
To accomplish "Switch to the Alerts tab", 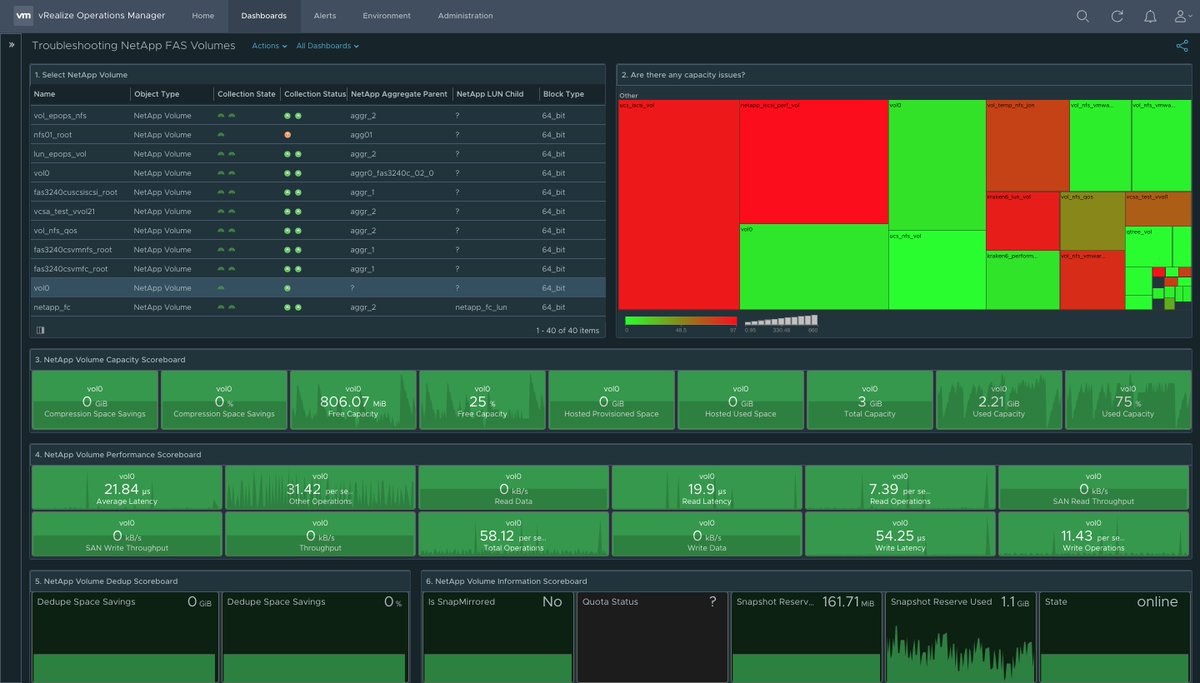I will 325,16.
